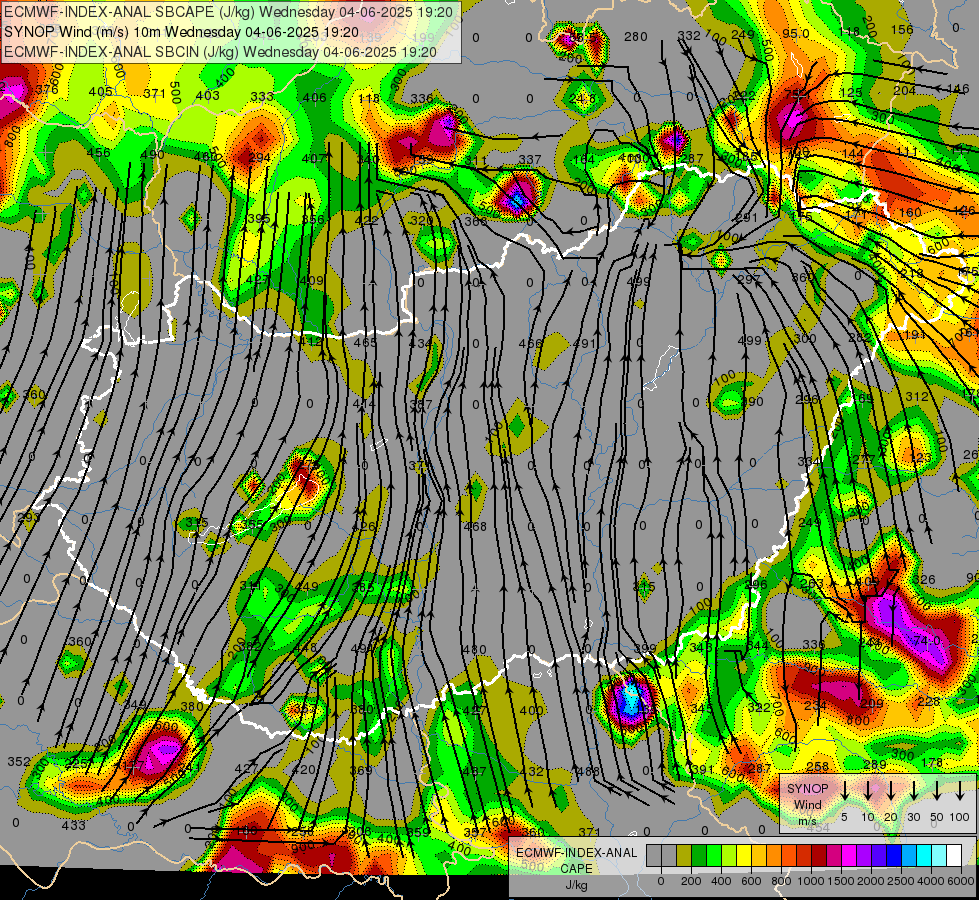Viewport: 979px width, 900px height.
Task: Click the 74.0 station value on map
Action: coord(927,641)
